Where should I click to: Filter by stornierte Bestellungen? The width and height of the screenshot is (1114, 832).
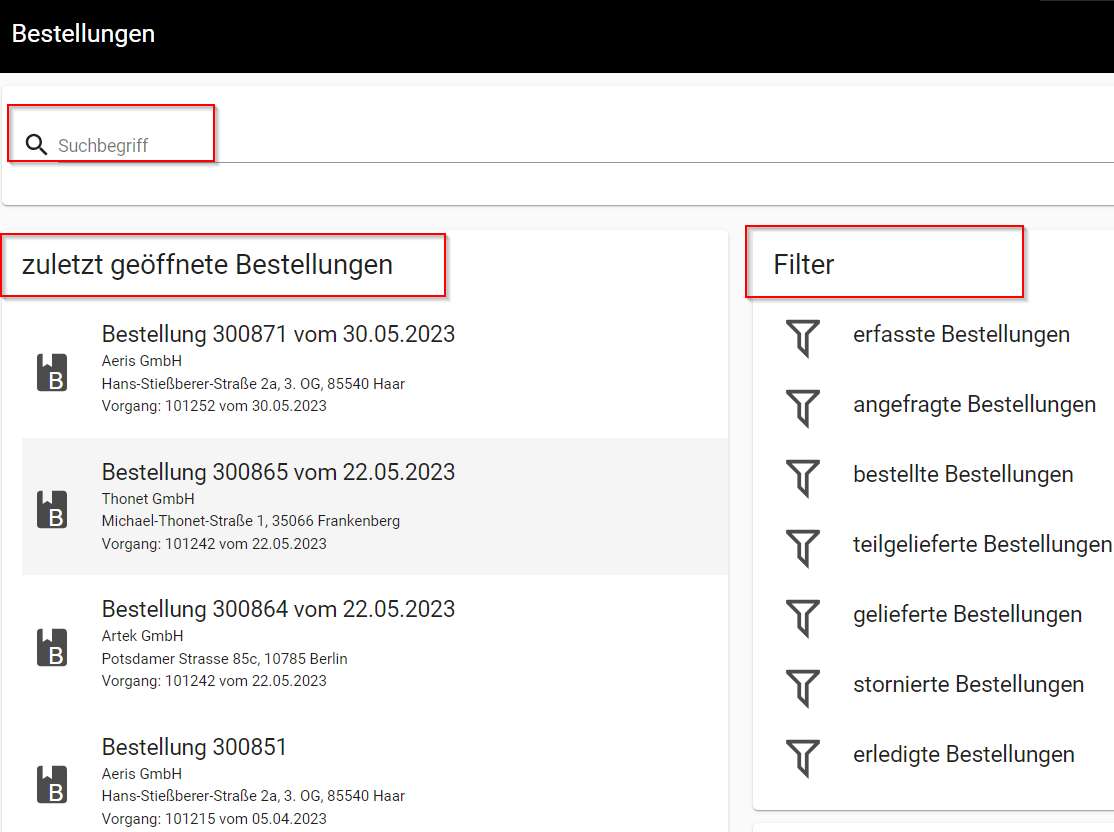(968, 684)
